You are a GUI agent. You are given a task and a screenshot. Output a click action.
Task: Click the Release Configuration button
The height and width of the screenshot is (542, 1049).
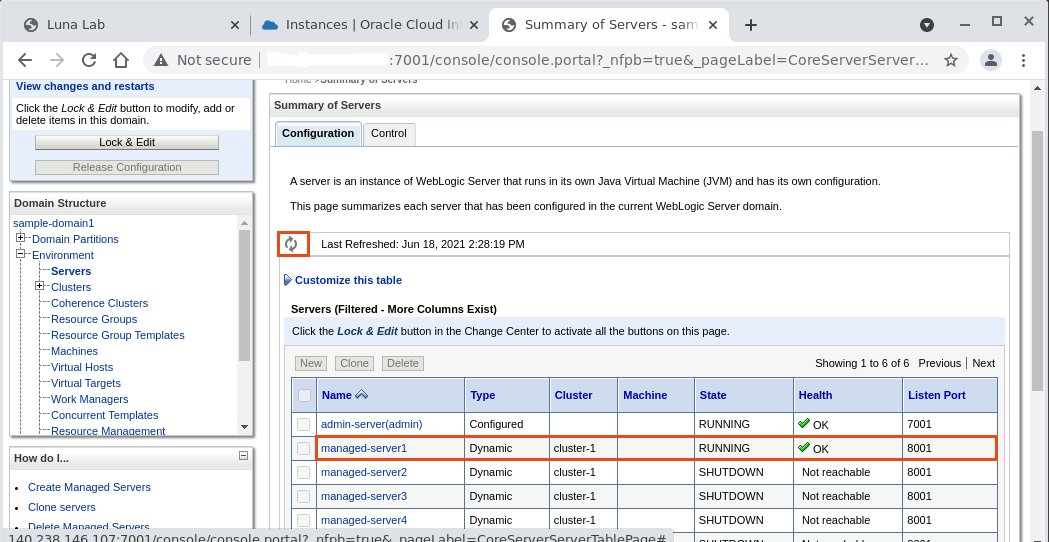coord(127,167)
